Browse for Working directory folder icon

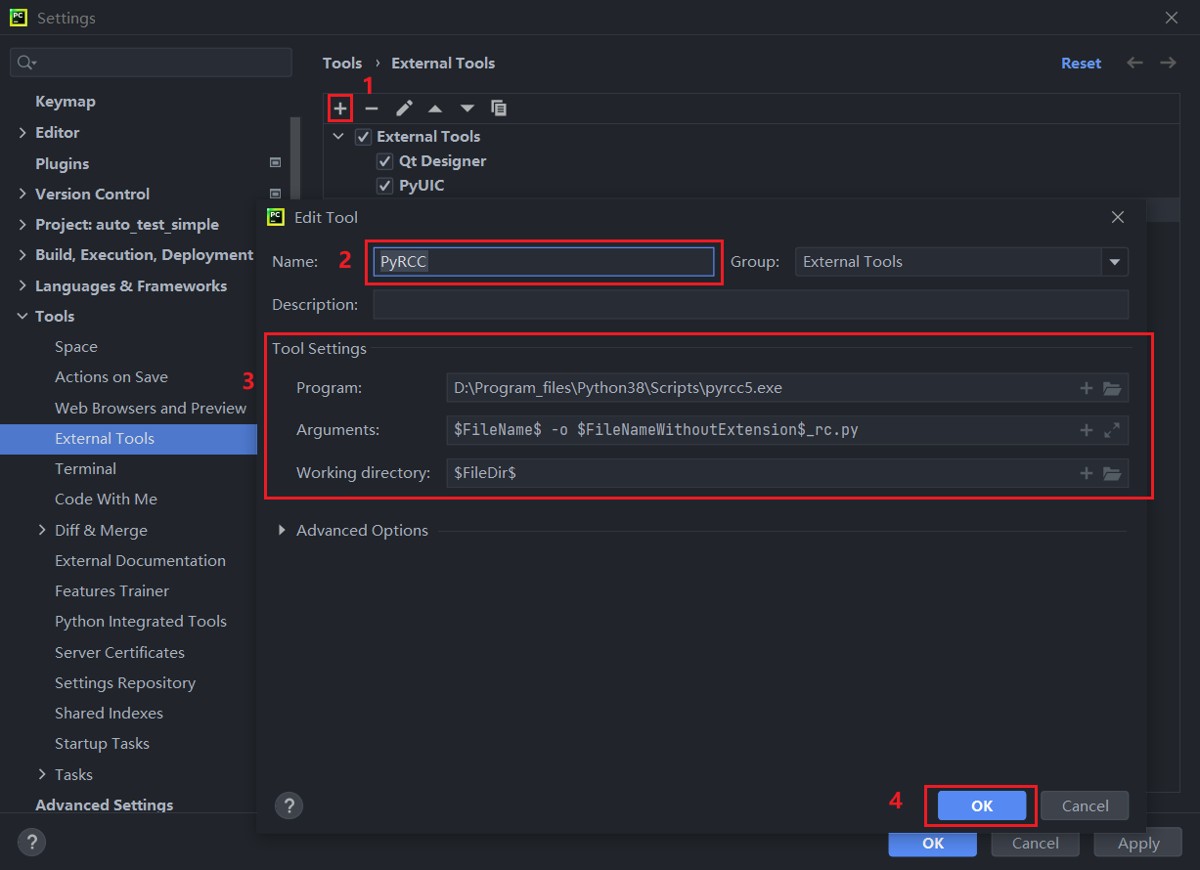[1112, 473]
